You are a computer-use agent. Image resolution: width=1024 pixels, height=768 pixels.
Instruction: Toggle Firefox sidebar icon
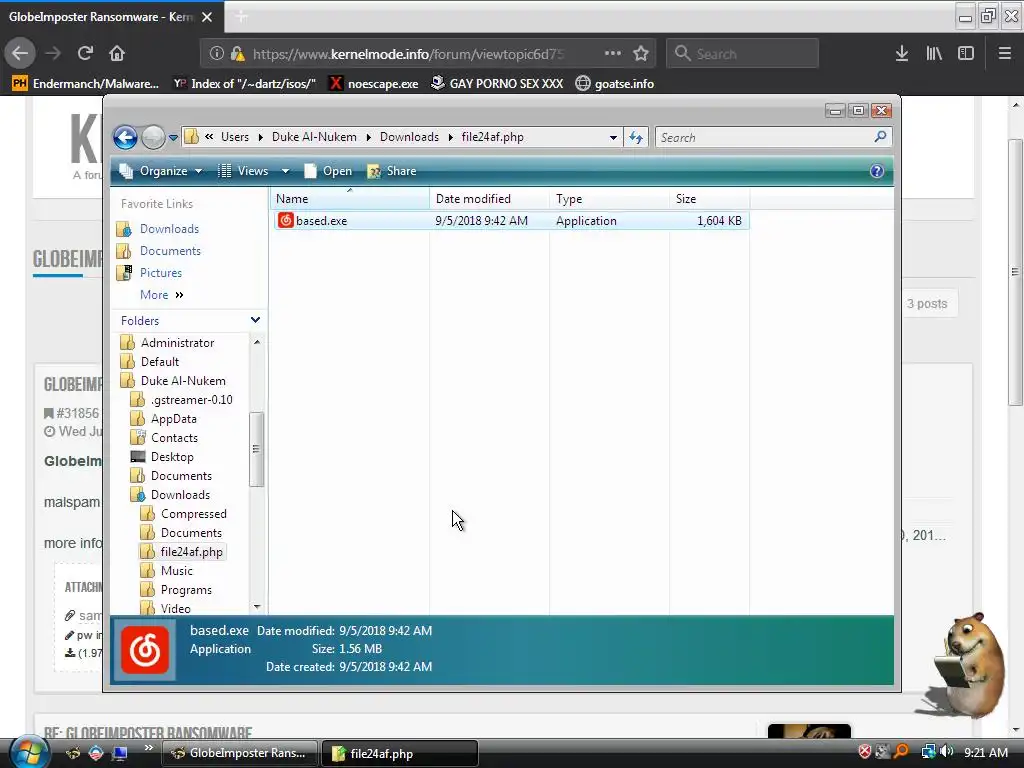[966, 54]
